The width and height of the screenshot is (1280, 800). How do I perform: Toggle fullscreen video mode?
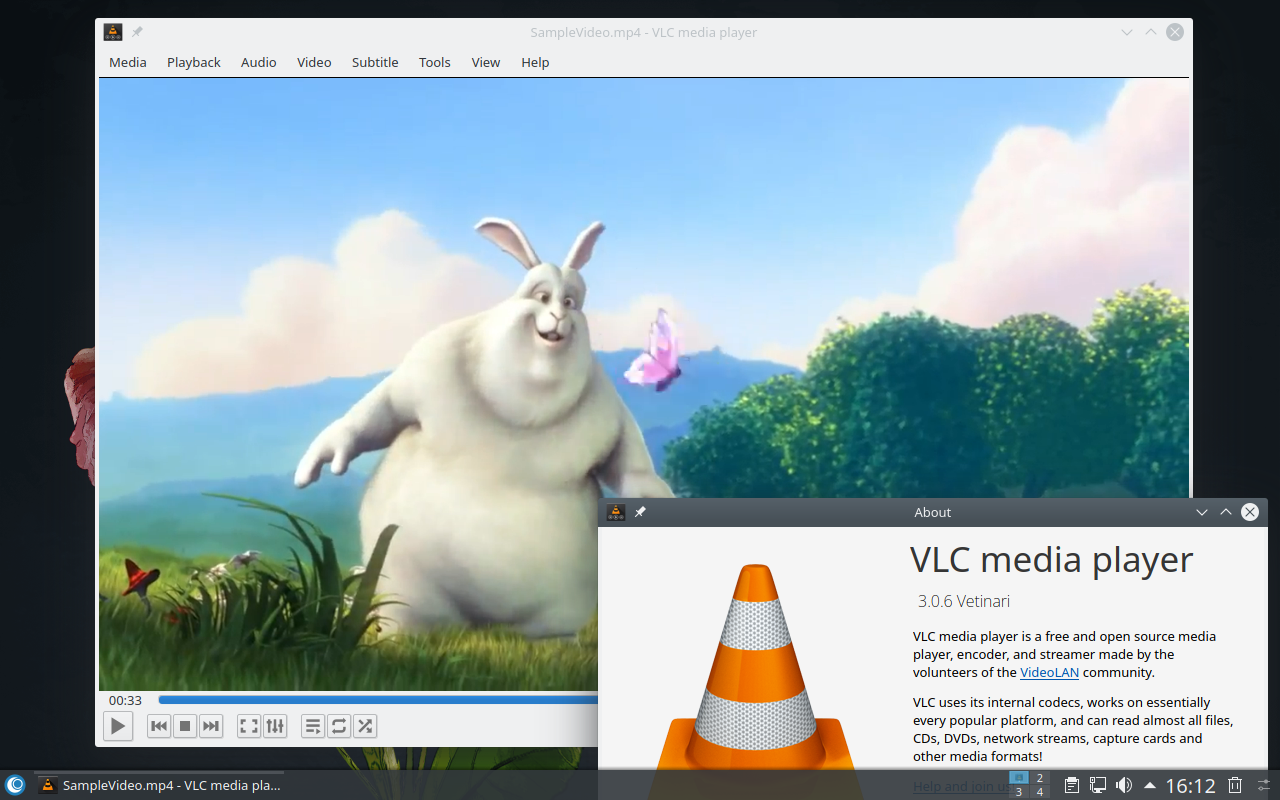249,726
